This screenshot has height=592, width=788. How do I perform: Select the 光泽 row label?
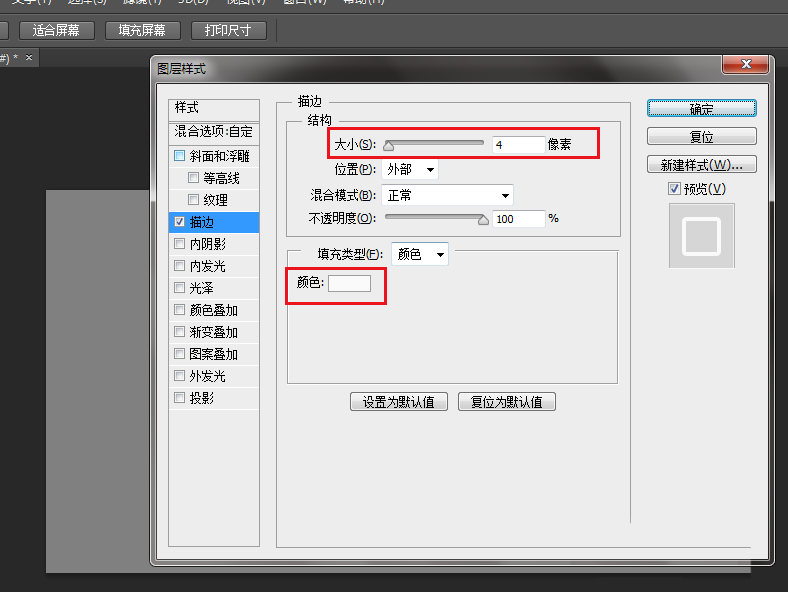(x=202, y=288)
